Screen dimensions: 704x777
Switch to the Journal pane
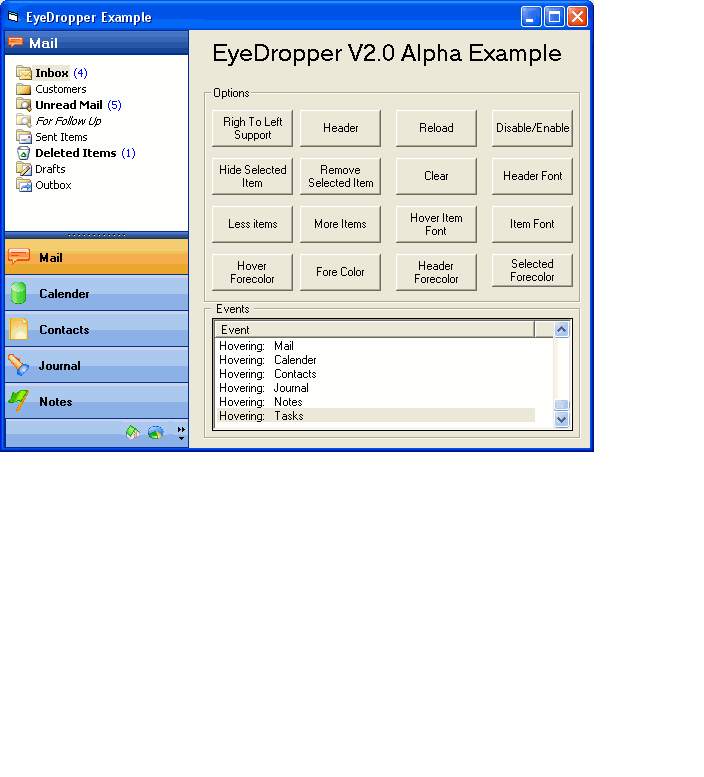point(97,365)
